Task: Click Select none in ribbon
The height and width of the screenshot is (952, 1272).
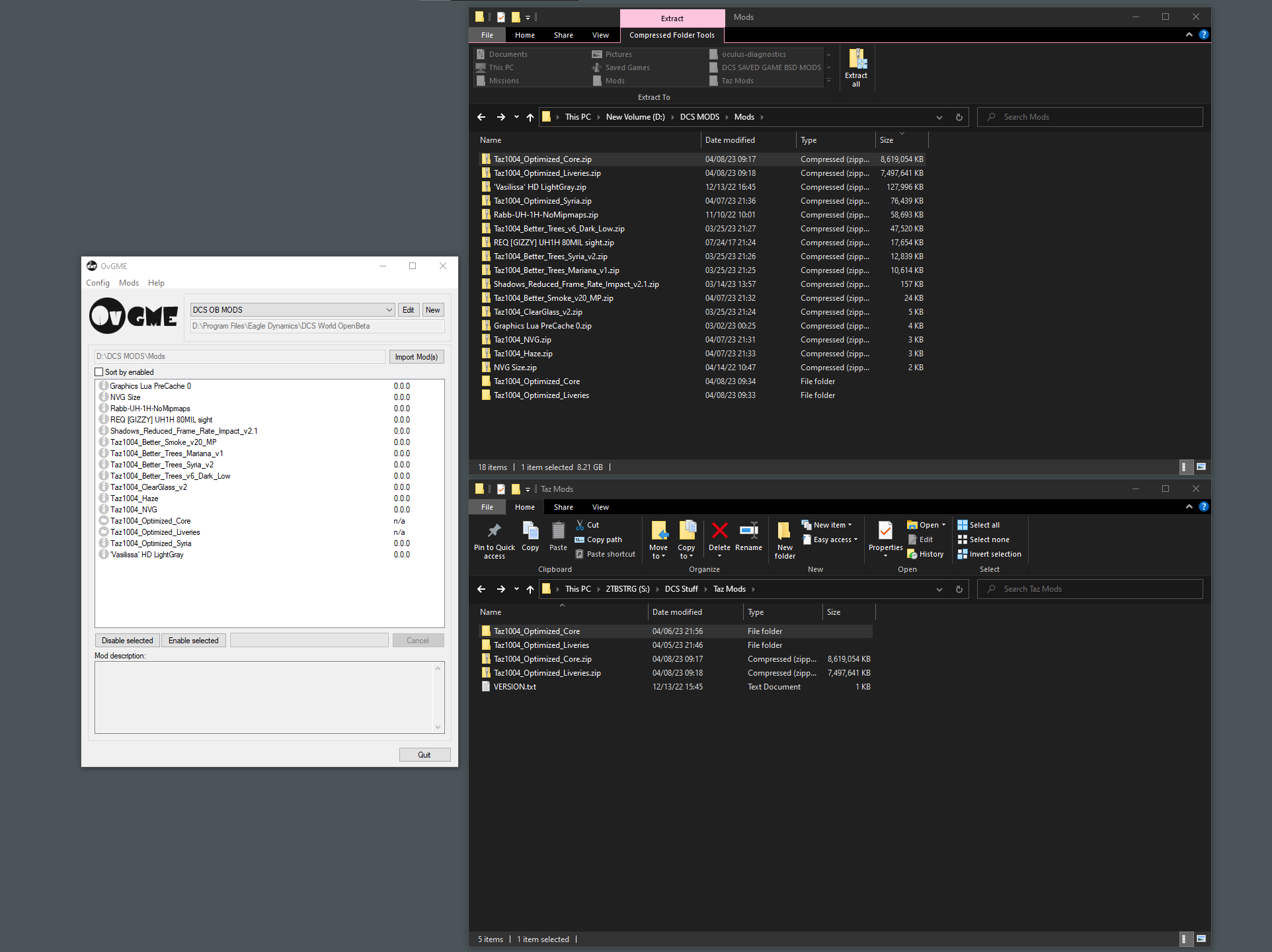Action: click(x=983, y=539)
